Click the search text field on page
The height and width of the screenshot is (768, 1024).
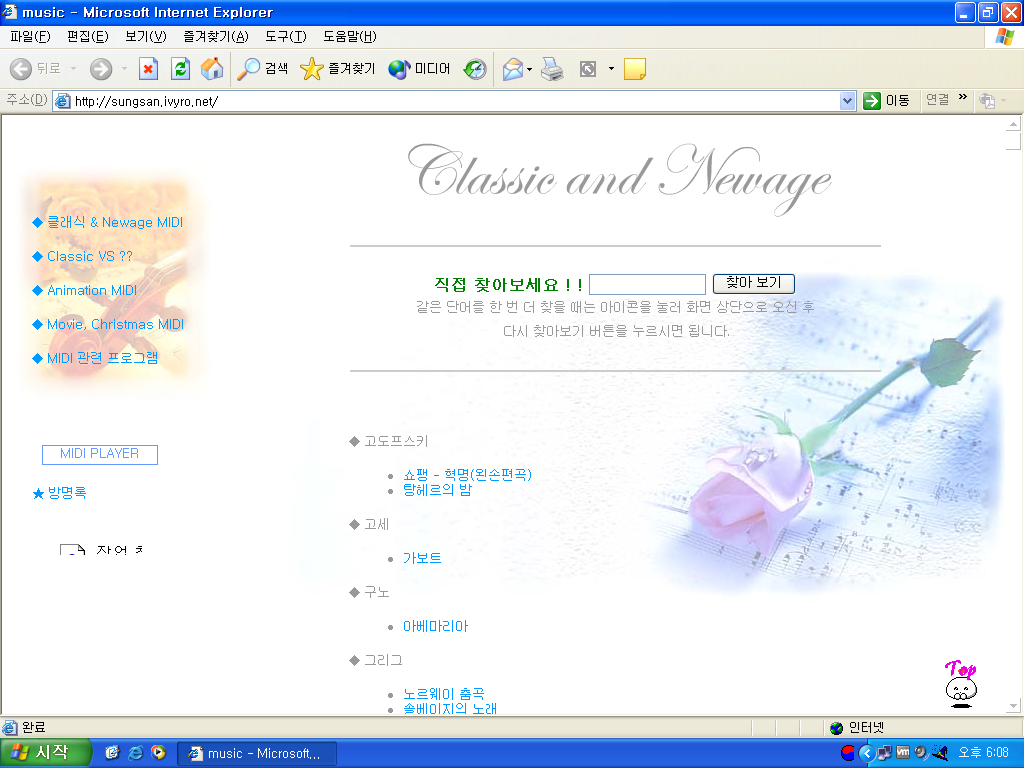(647, 285)
